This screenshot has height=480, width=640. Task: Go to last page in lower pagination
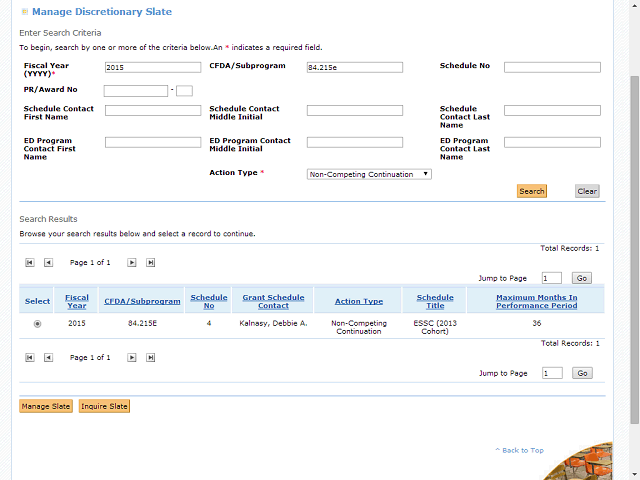coord(151,358)
